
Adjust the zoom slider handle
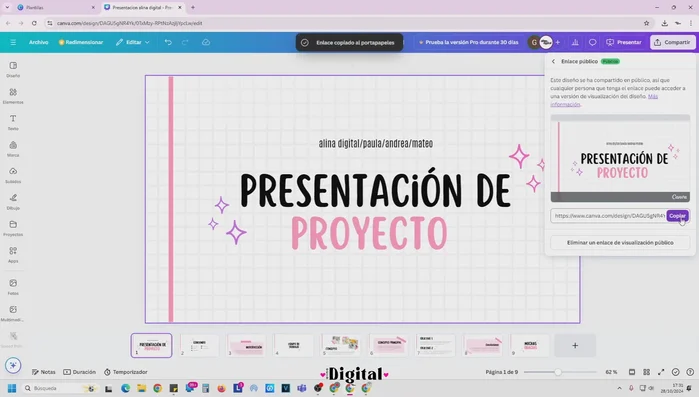coord(558,372)
